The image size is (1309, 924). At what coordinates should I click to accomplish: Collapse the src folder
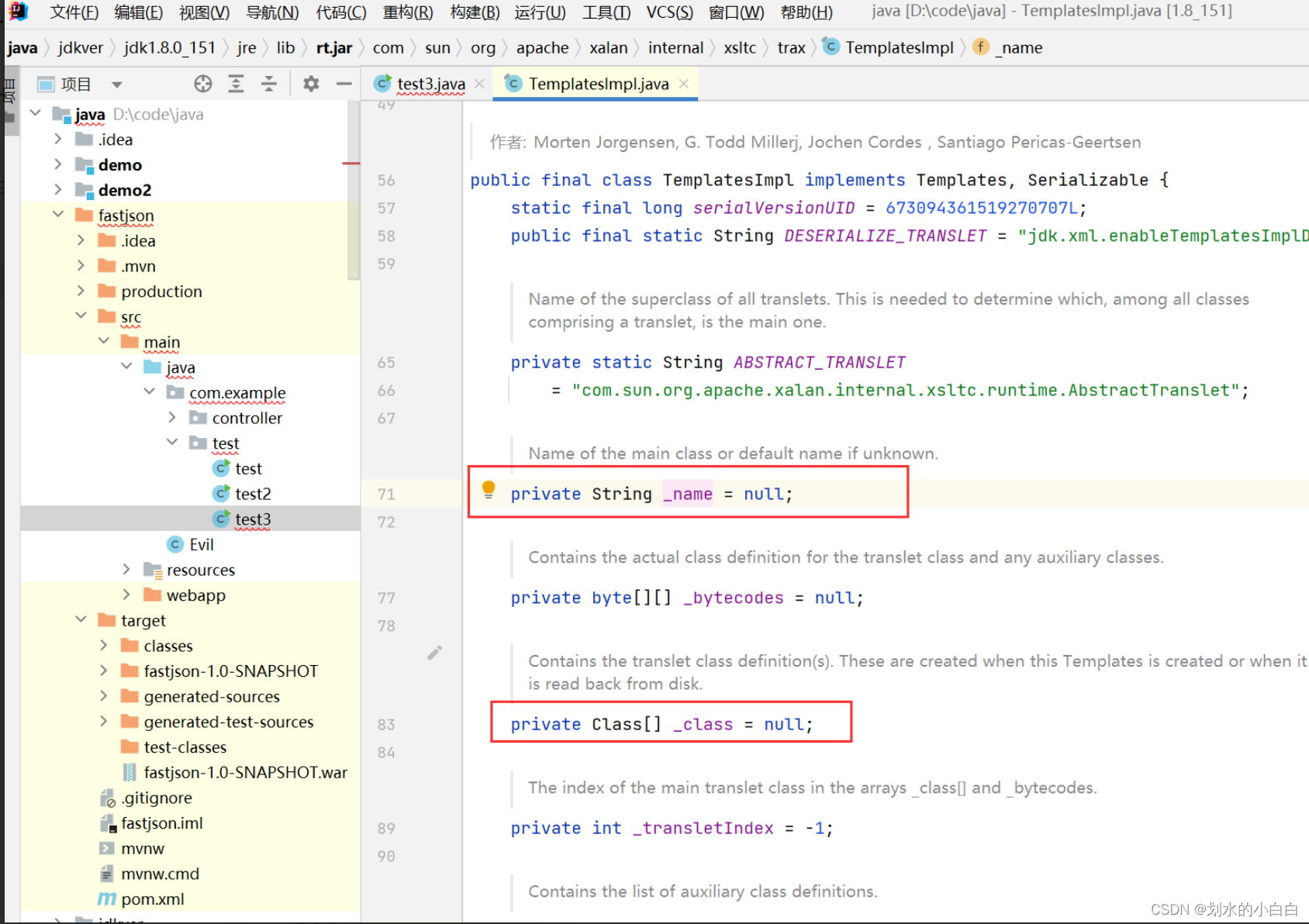pos(81,316)
